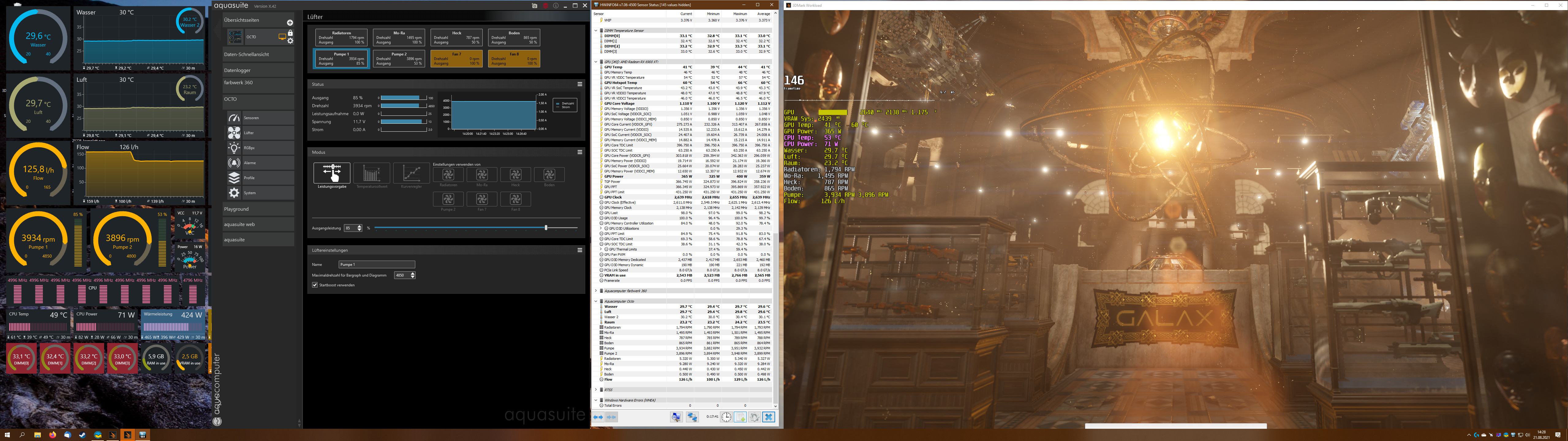1568x441 pixels.
Task: Open the RGBpx light bulb icon
Action: 234,147
